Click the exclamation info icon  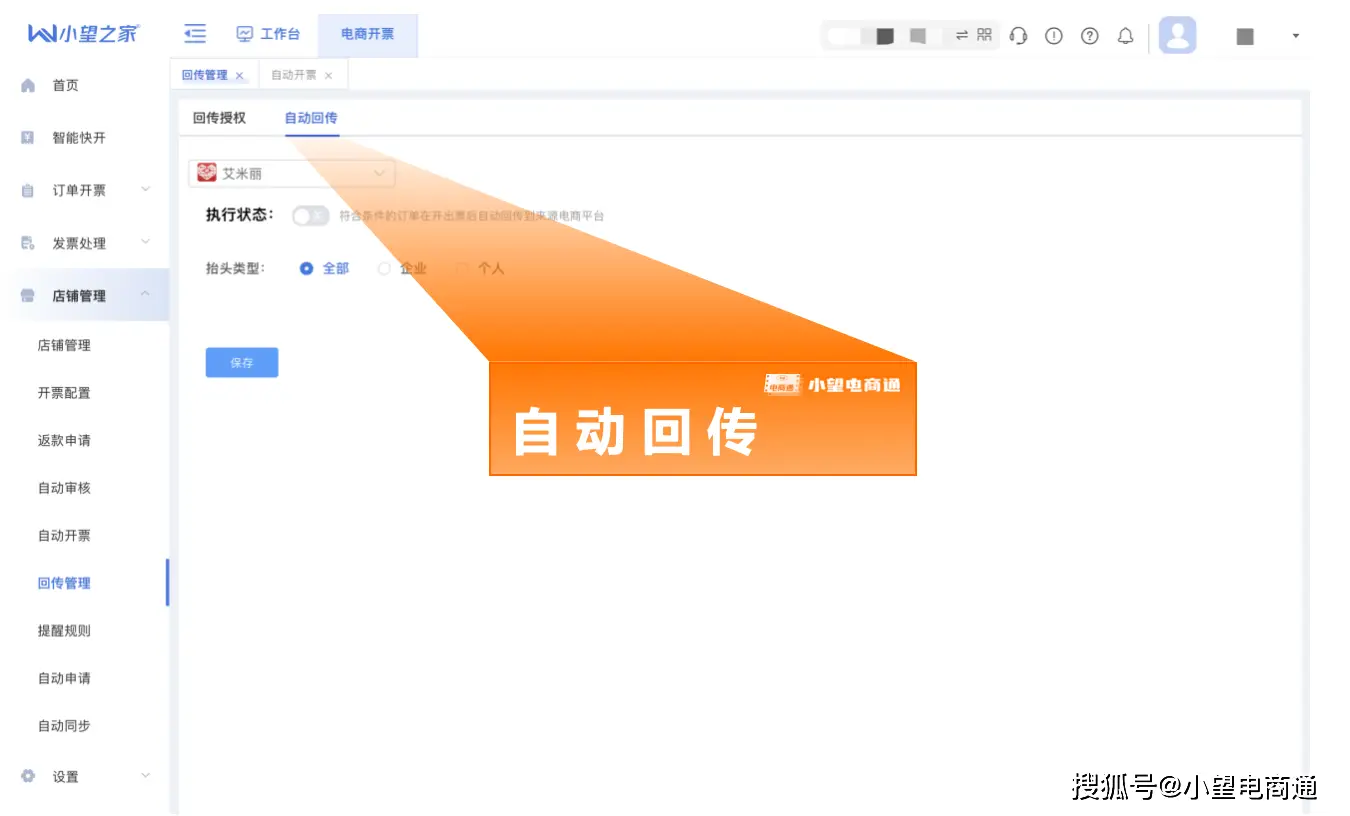(x=1053, y=35)
